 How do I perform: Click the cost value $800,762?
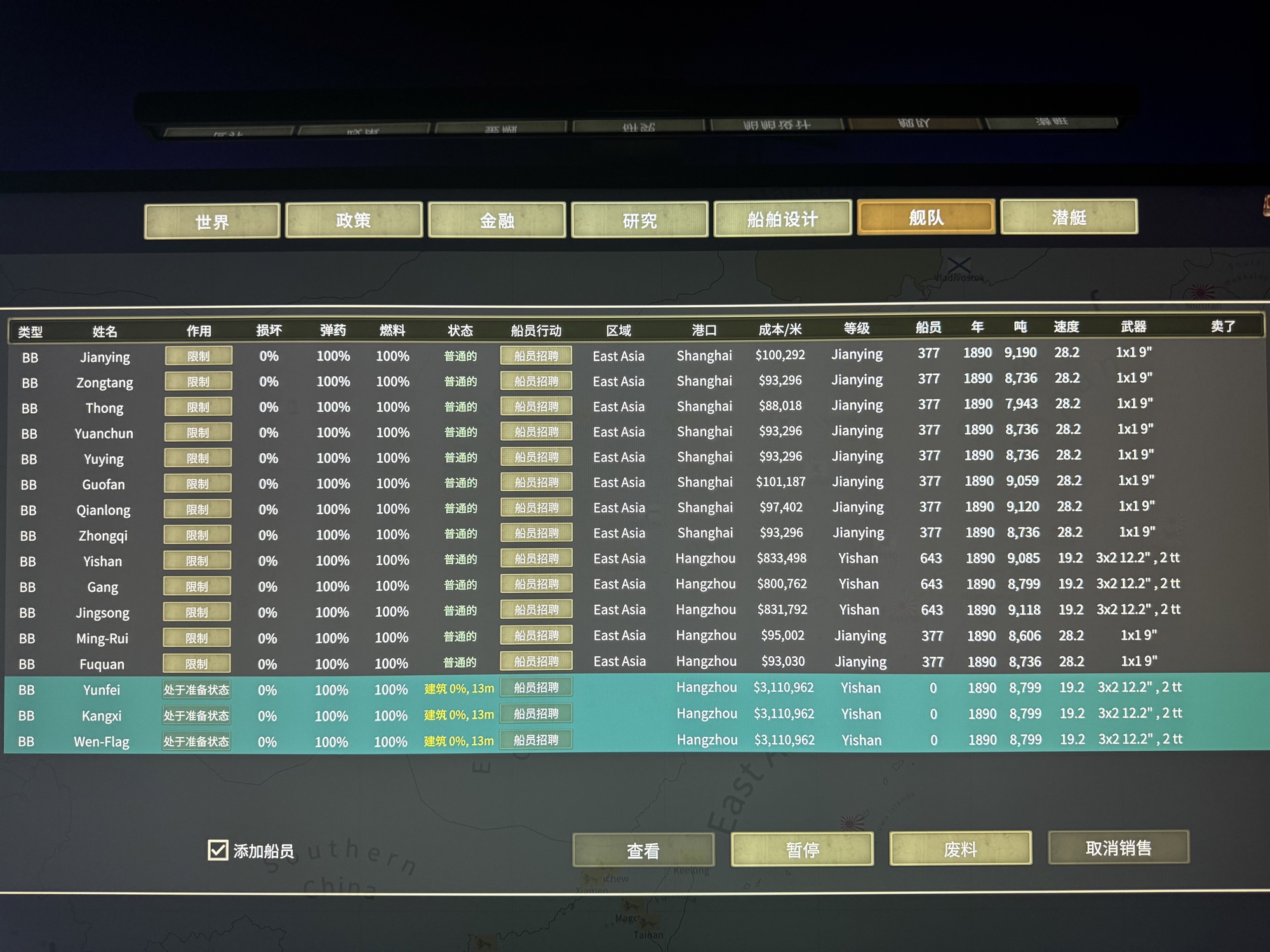782,583
